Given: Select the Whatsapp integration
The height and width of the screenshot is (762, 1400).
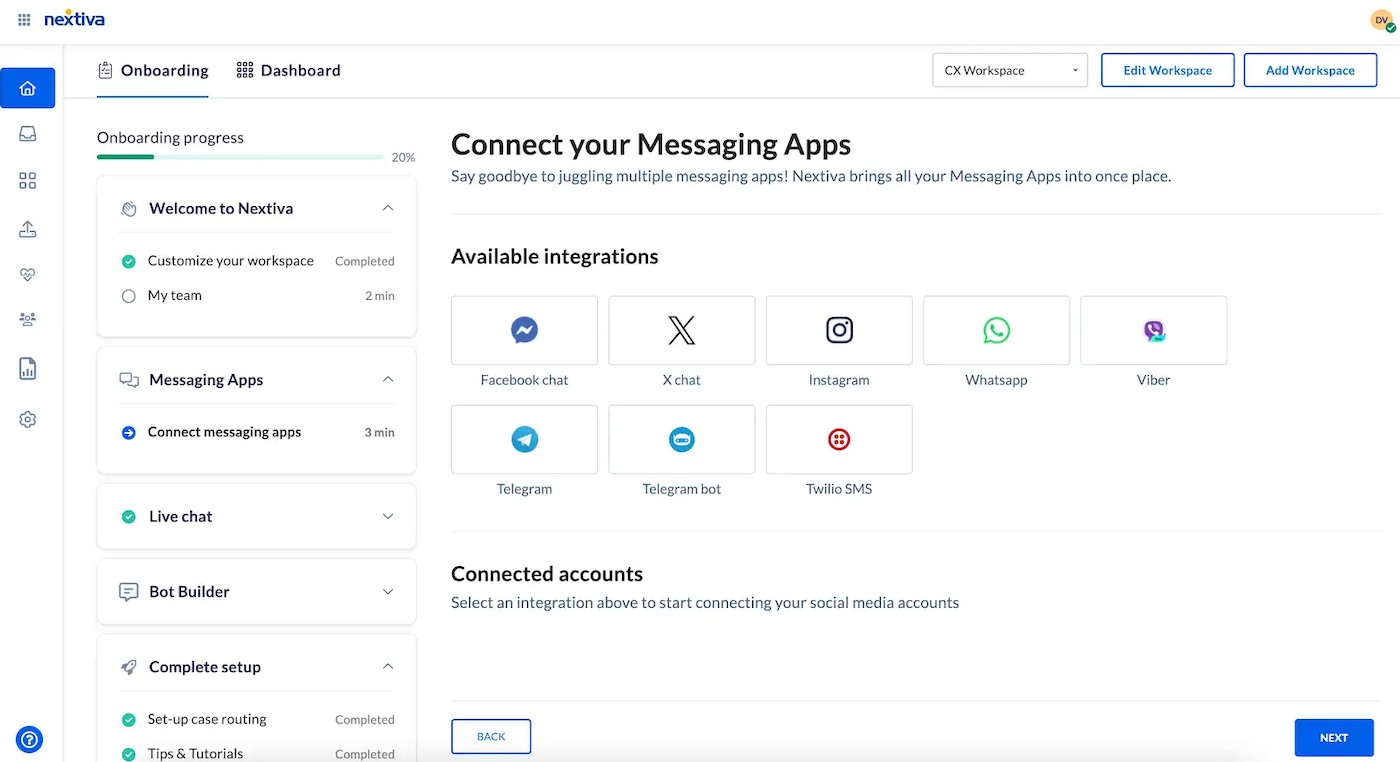Looking at the screenshot, I should coord(996,330).
